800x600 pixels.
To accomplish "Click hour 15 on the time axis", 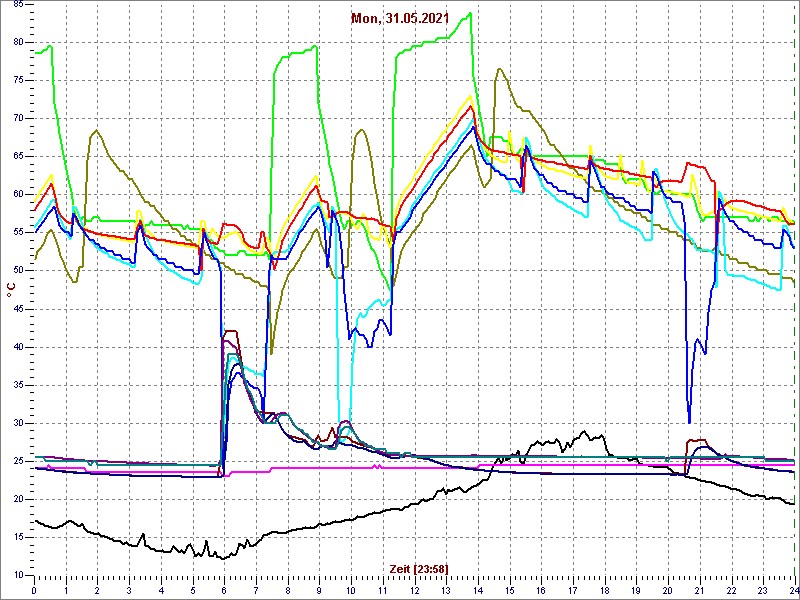I will click(510, 589).
